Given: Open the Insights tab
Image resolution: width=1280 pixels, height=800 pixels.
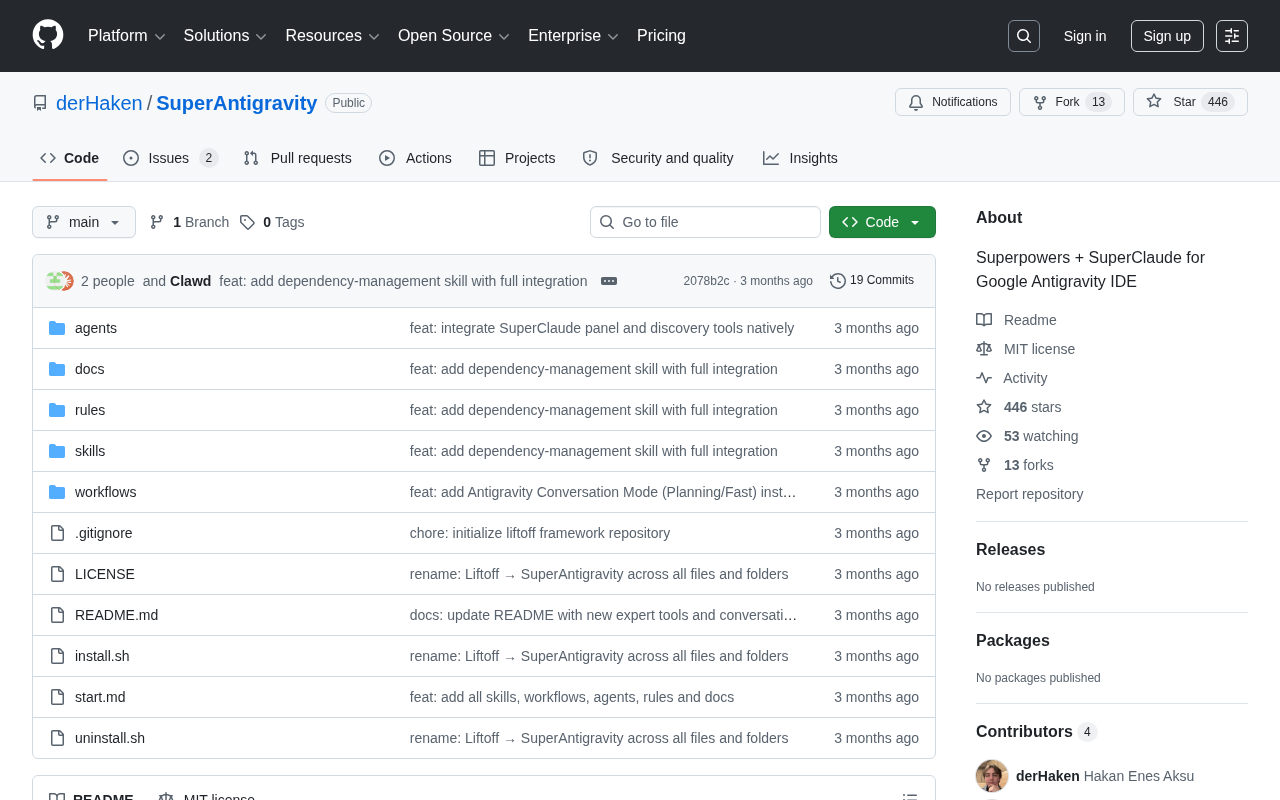Looking at the screenshot, I should (800, 158).
